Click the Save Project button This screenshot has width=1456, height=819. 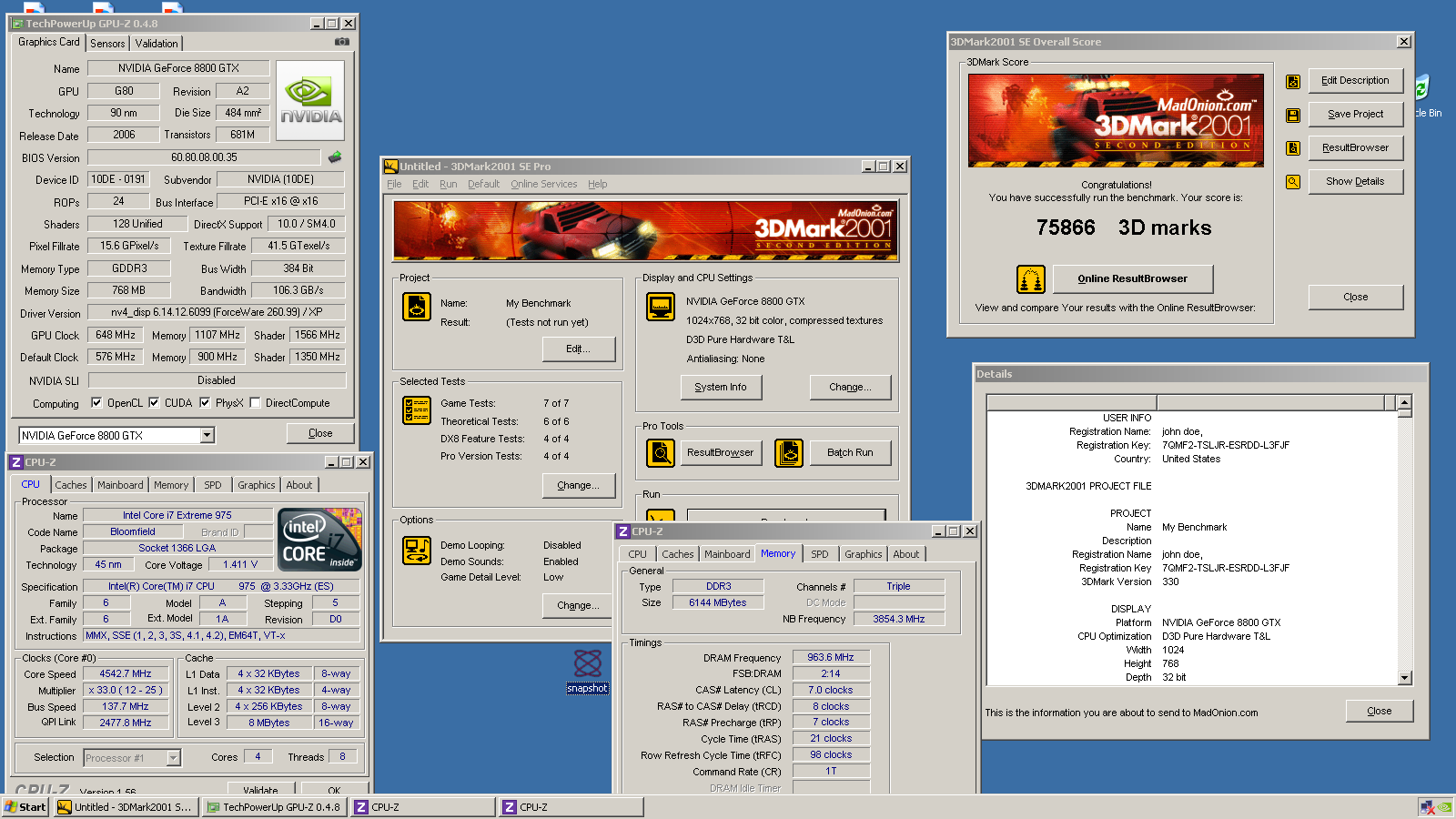1355,114
